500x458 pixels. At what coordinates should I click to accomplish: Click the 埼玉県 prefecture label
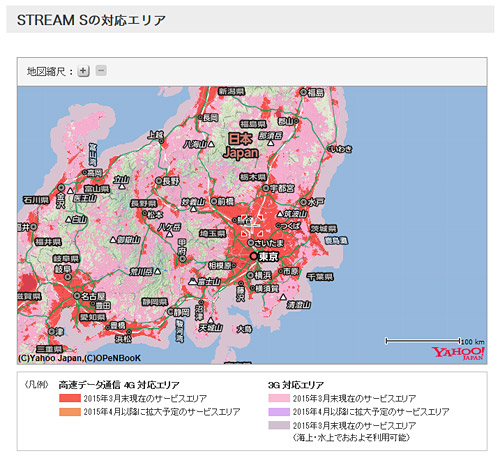pyautogui.click(x=213, y=234)
